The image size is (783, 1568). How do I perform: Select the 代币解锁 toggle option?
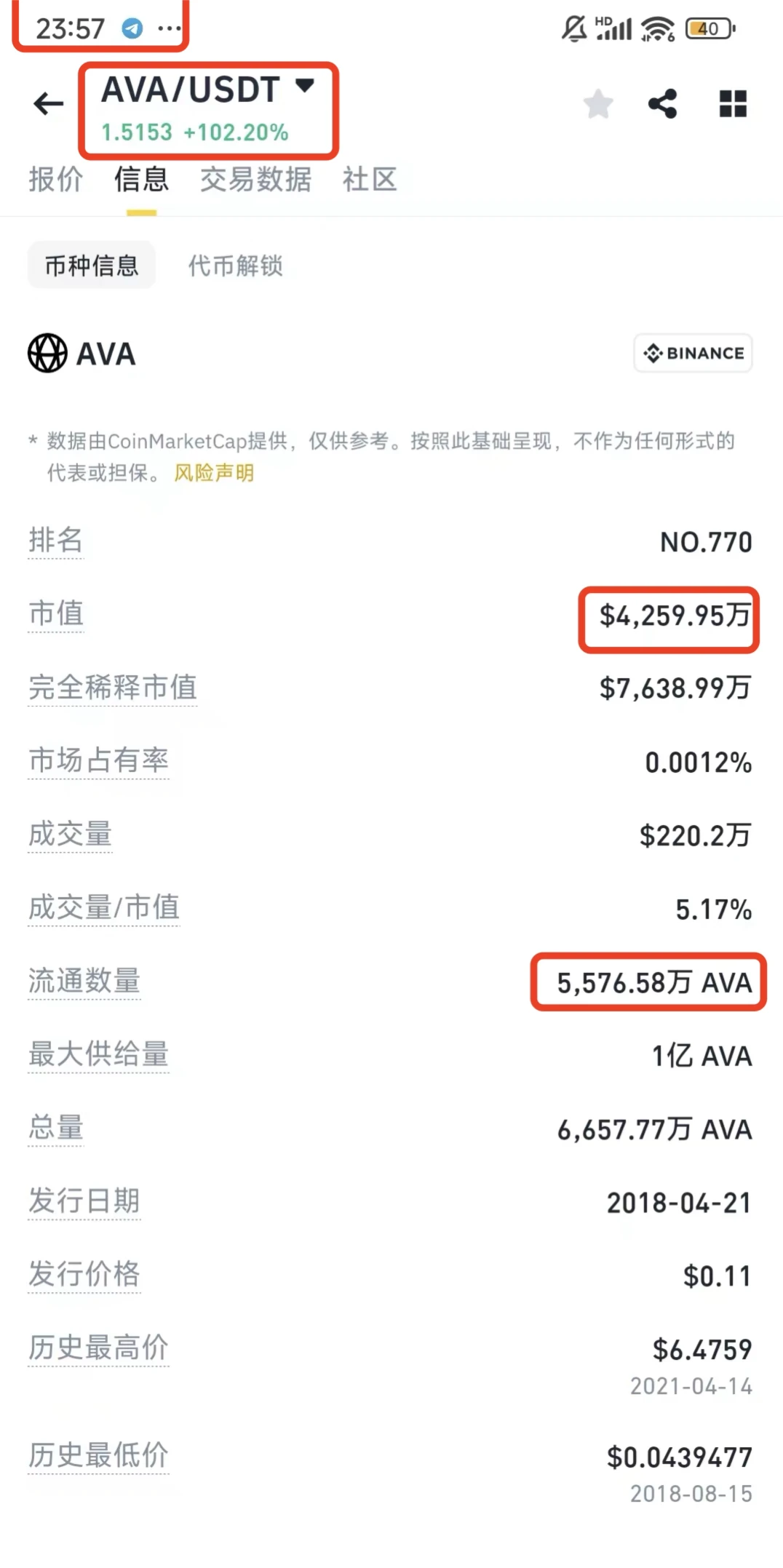point(235,266)
